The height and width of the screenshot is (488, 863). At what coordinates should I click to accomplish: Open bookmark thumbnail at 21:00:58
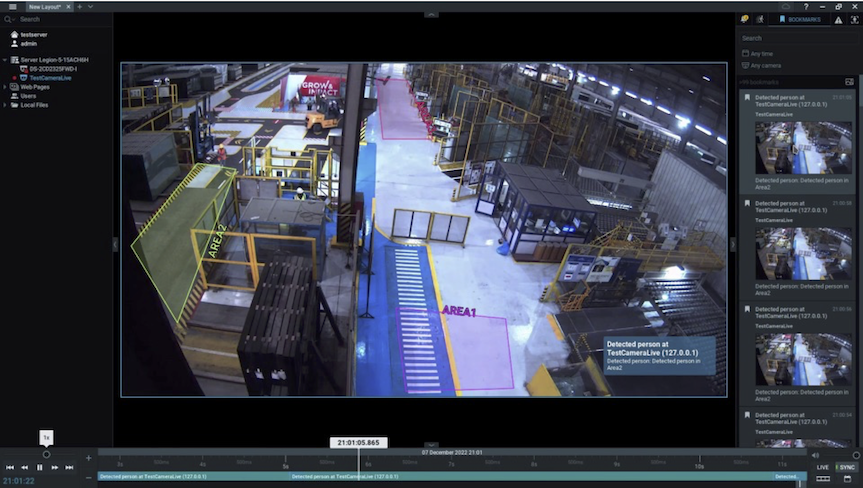click(803, 254)
